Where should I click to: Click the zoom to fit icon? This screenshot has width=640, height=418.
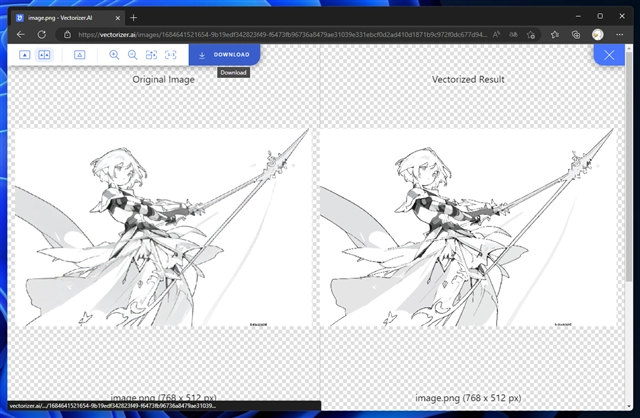coord(151,55)
